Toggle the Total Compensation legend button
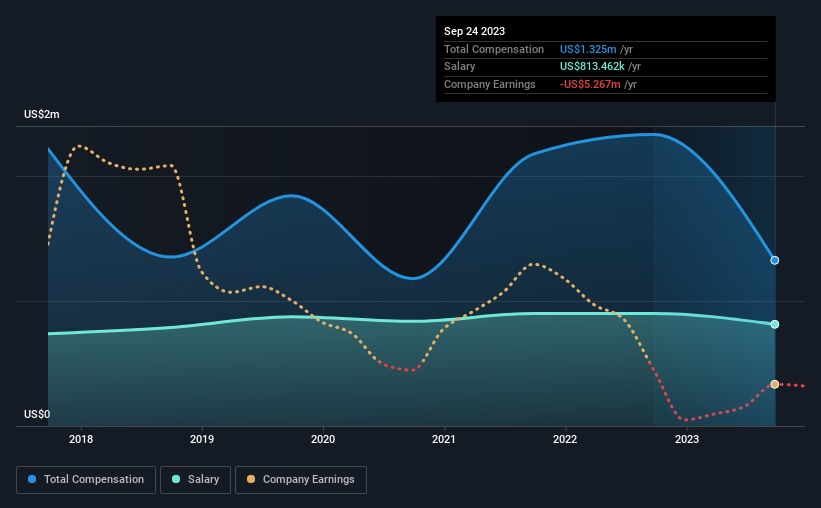 (x=86, y=480)
